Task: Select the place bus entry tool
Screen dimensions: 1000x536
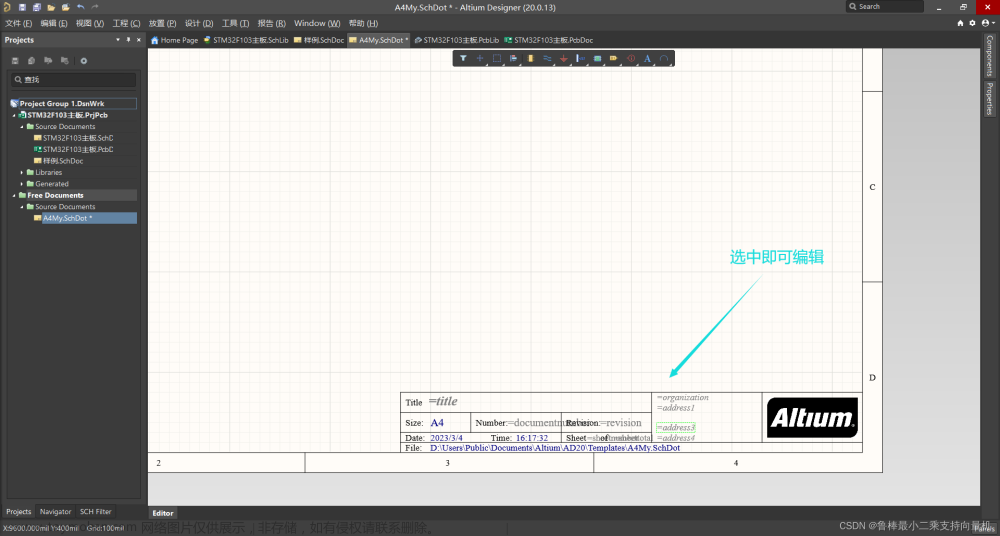Action: [580, 58]
